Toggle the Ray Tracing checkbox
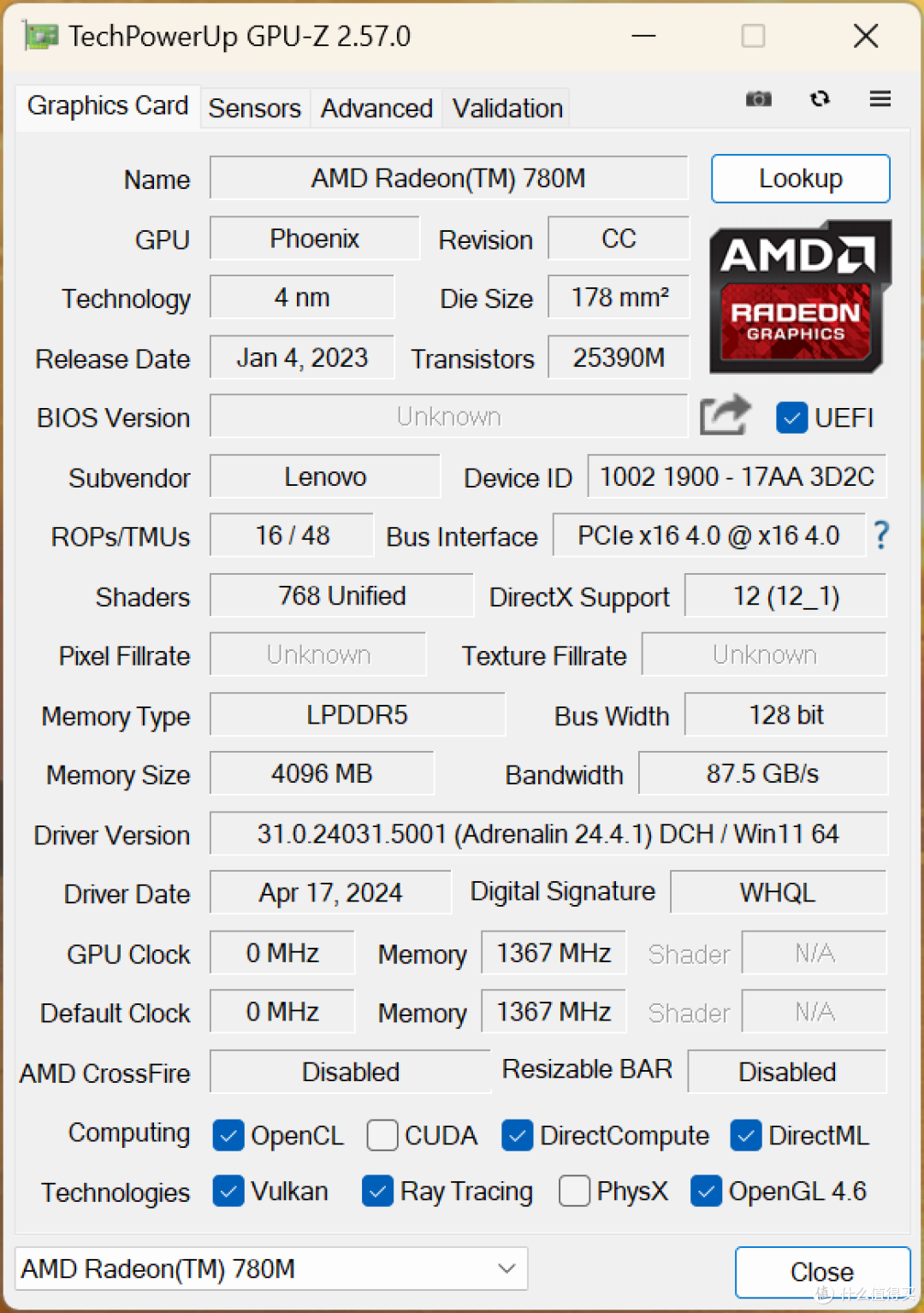 377,1191
